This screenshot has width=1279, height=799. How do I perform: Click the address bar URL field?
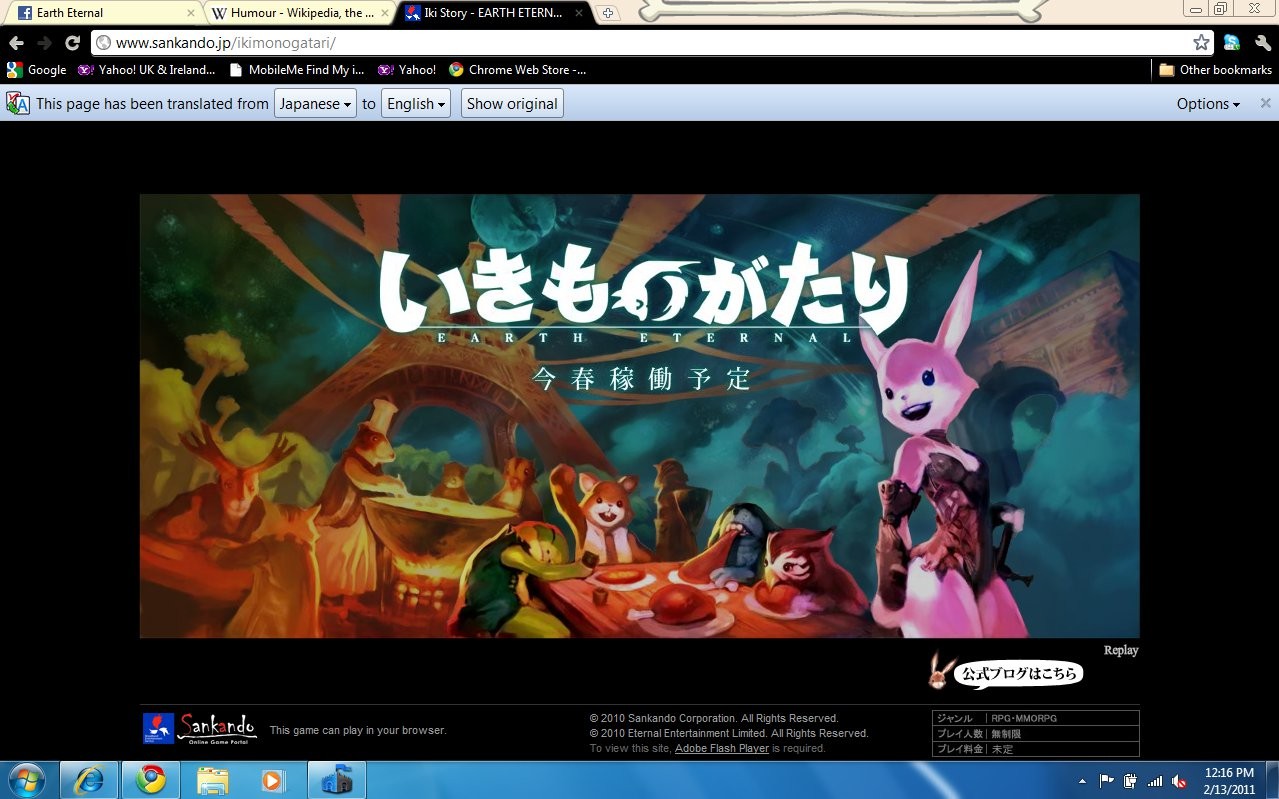640,43
